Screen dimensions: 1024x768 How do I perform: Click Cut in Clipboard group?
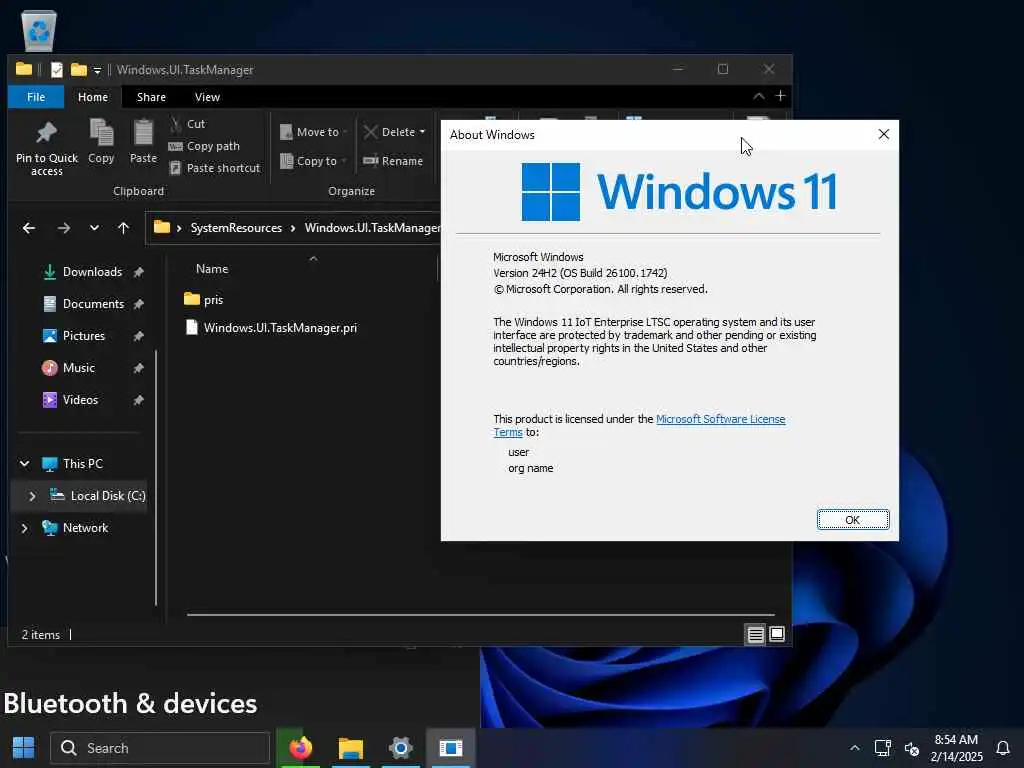tap(187, 123)
